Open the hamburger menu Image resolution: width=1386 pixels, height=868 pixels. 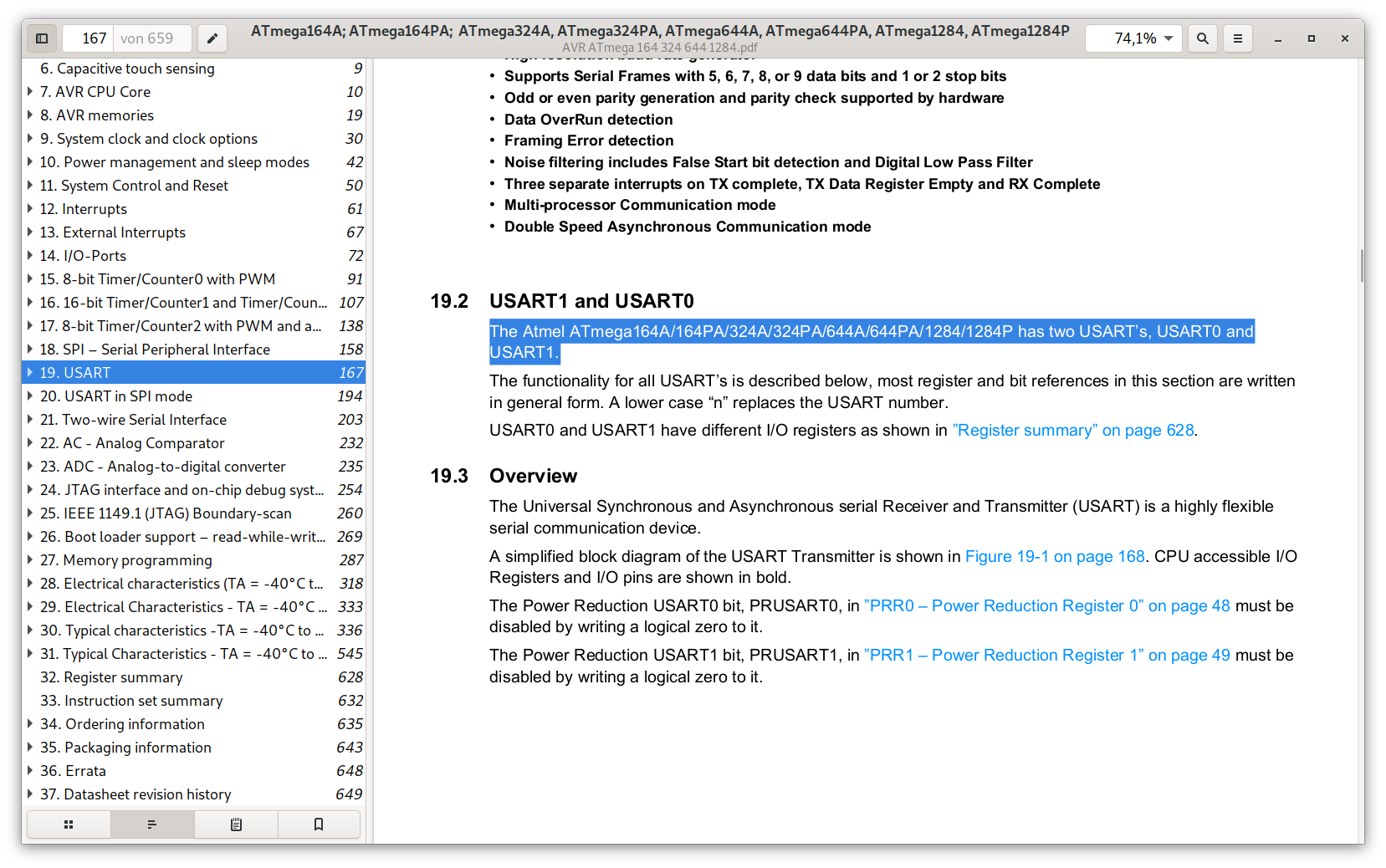click(x=1238, y=38)
